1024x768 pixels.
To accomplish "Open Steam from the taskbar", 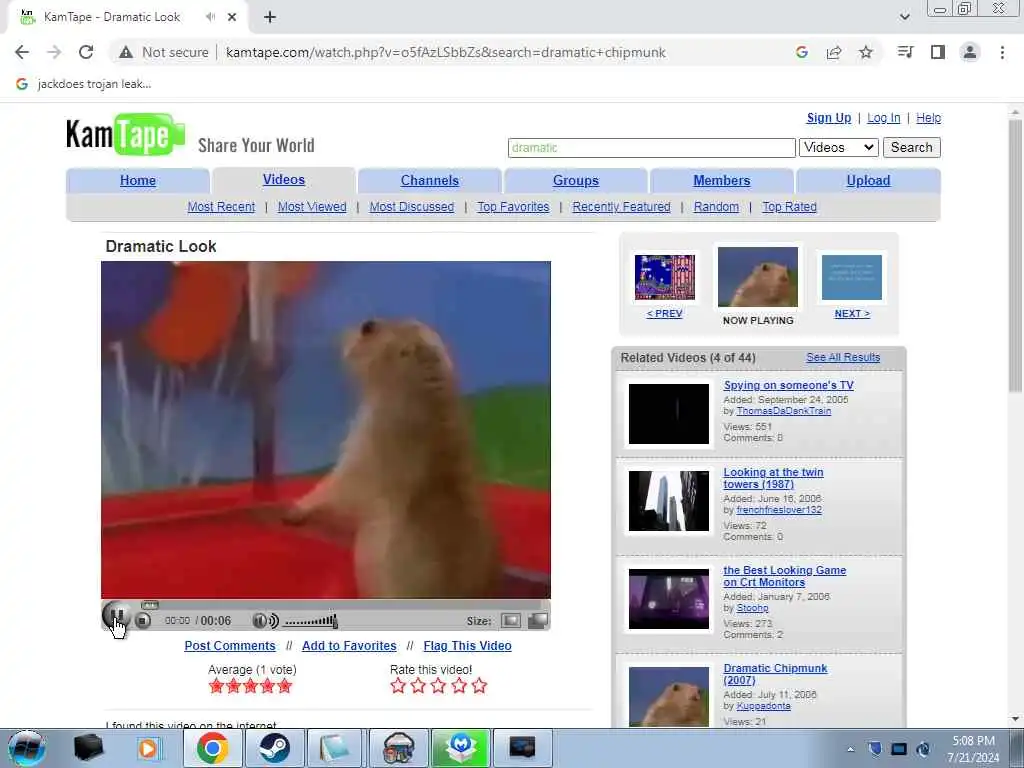I will pyautogui.click(x=274, y=748).
